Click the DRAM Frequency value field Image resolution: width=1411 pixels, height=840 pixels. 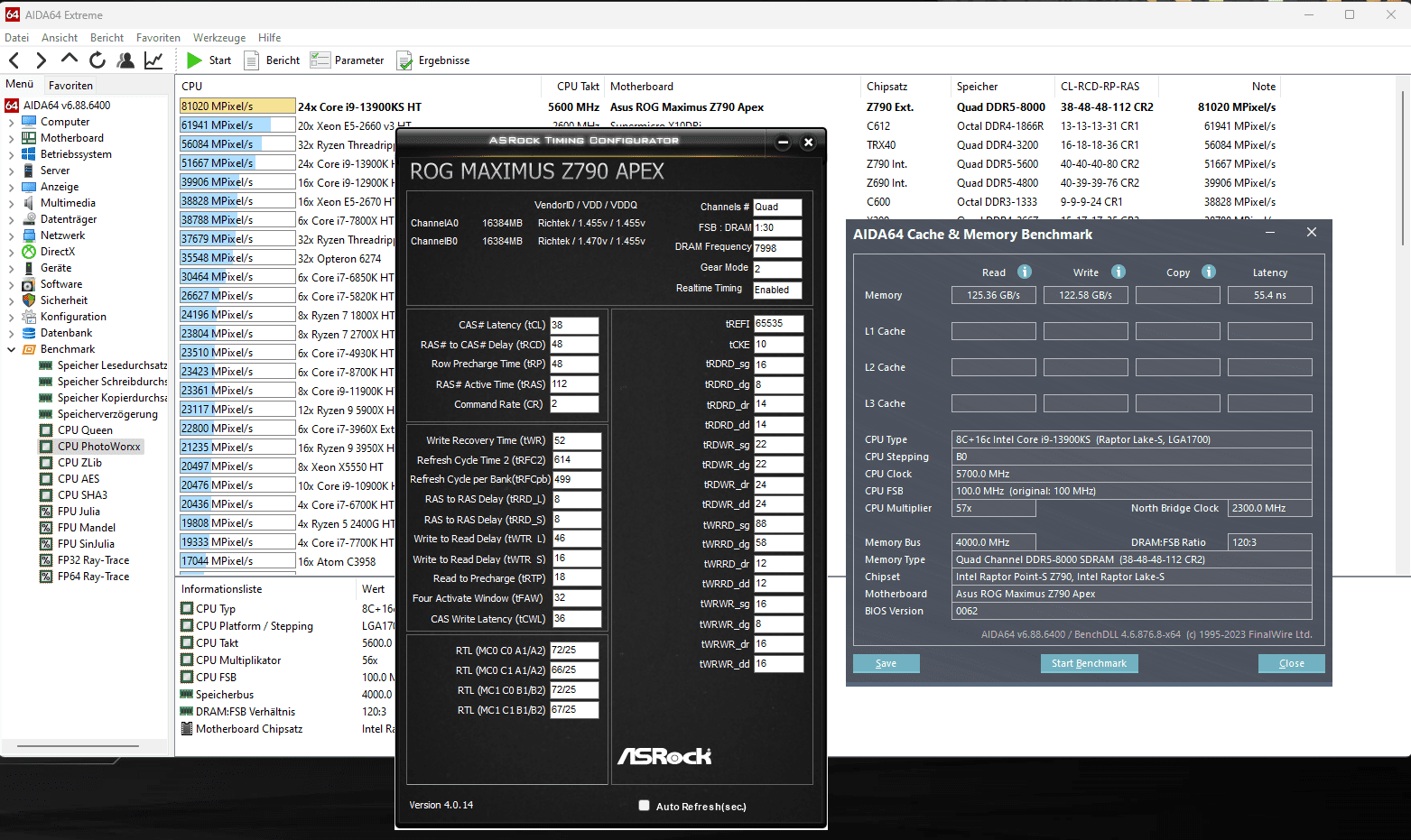tap(777, 248)
